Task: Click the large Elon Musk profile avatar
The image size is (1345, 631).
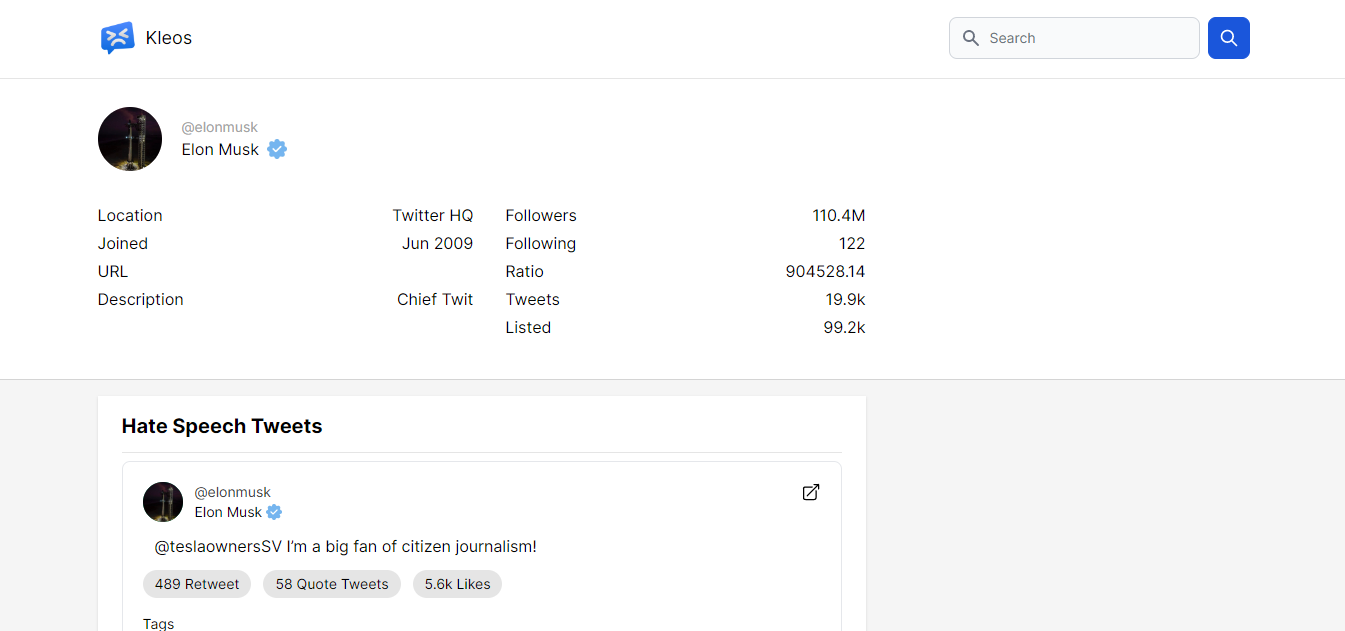Action: pos(130,139)
